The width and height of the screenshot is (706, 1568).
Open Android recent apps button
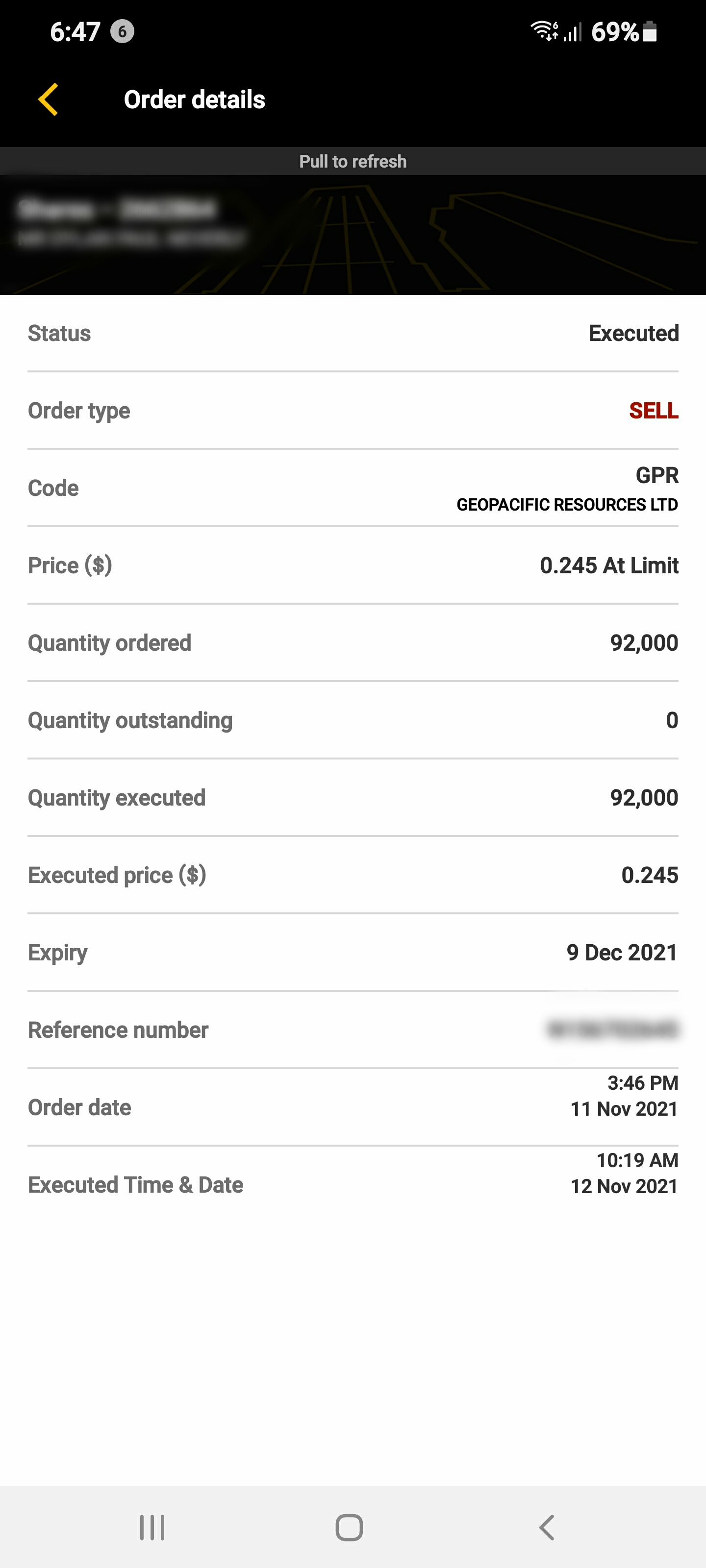[x=152, y=1527]
